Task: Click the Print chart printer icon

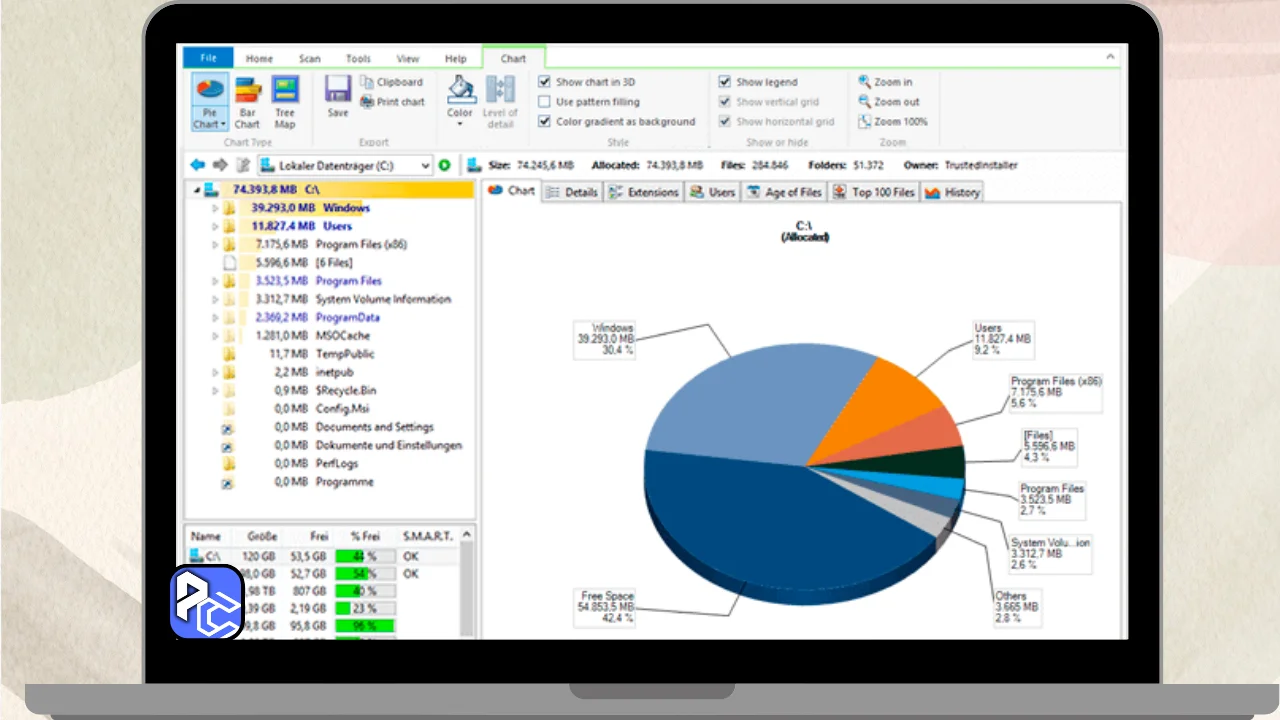Action: click(367, 102)
